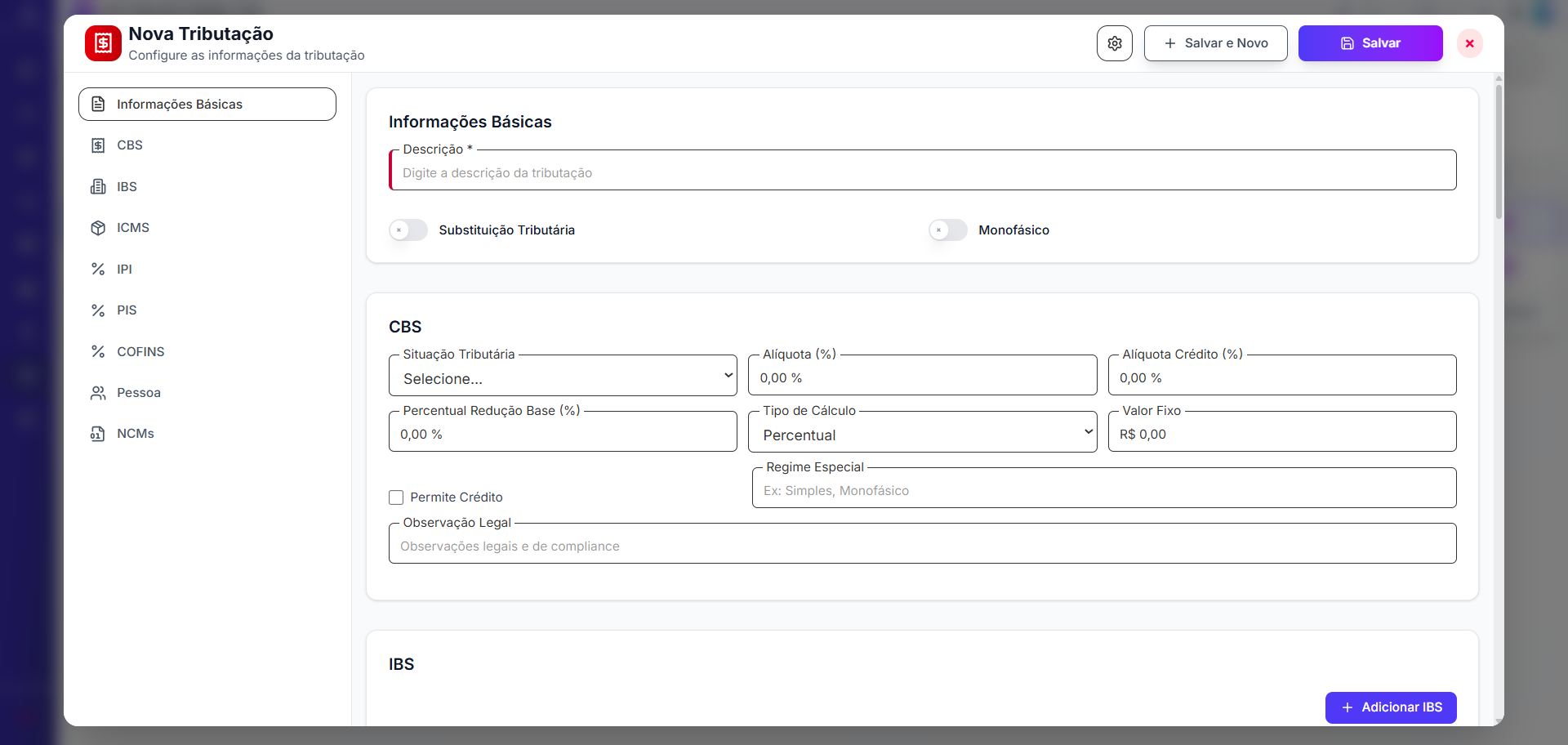Click the floppy disk icon in Salvar

coord(1347,43)
